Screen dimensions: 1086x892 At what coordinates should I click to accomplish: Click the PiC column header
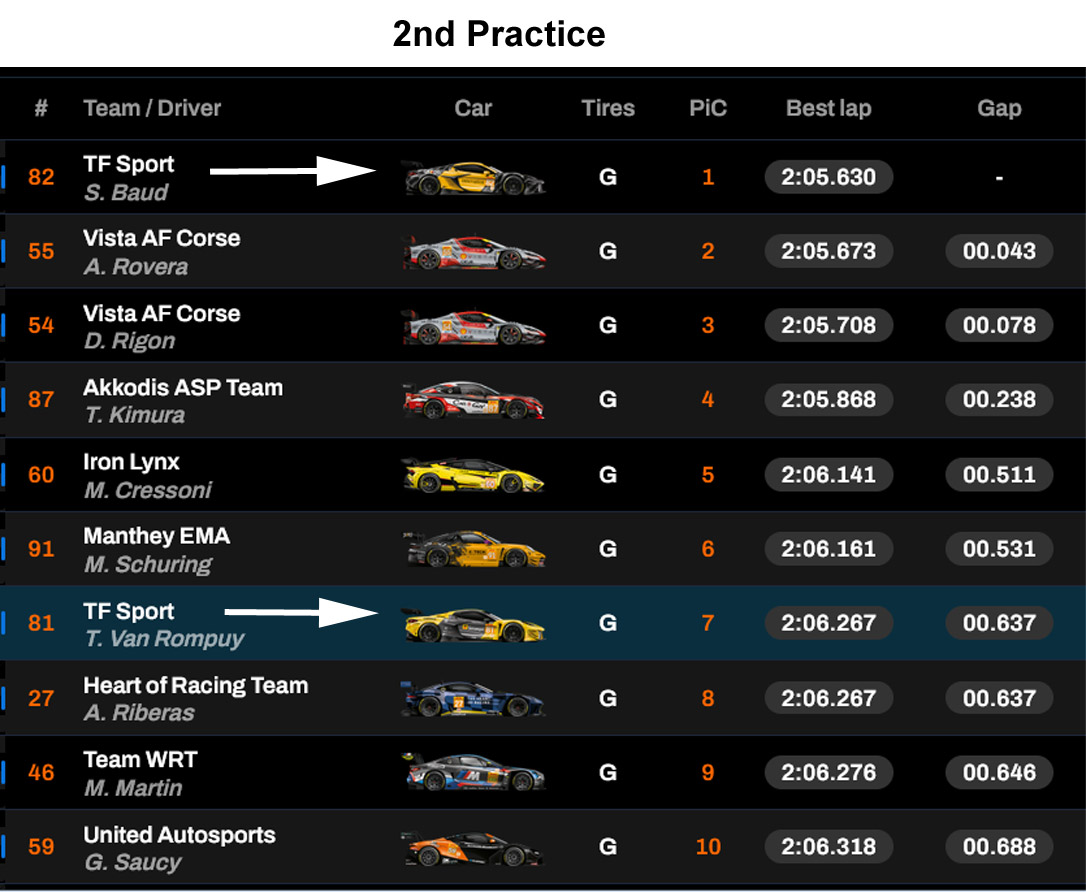point(708,108)
